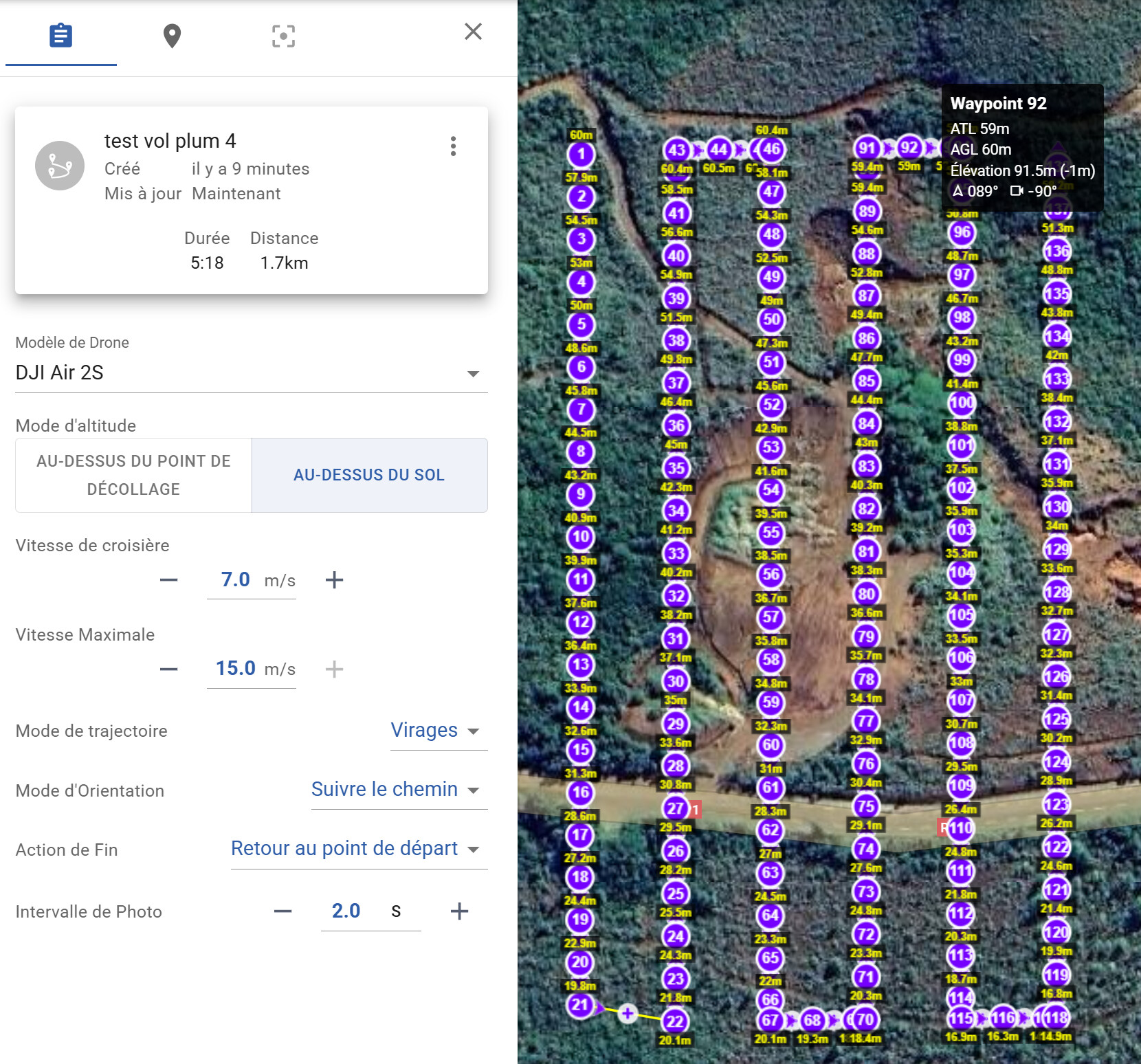Open the focus target frame tab
The image size is (1141, 1064).
(x=283, y=36)
